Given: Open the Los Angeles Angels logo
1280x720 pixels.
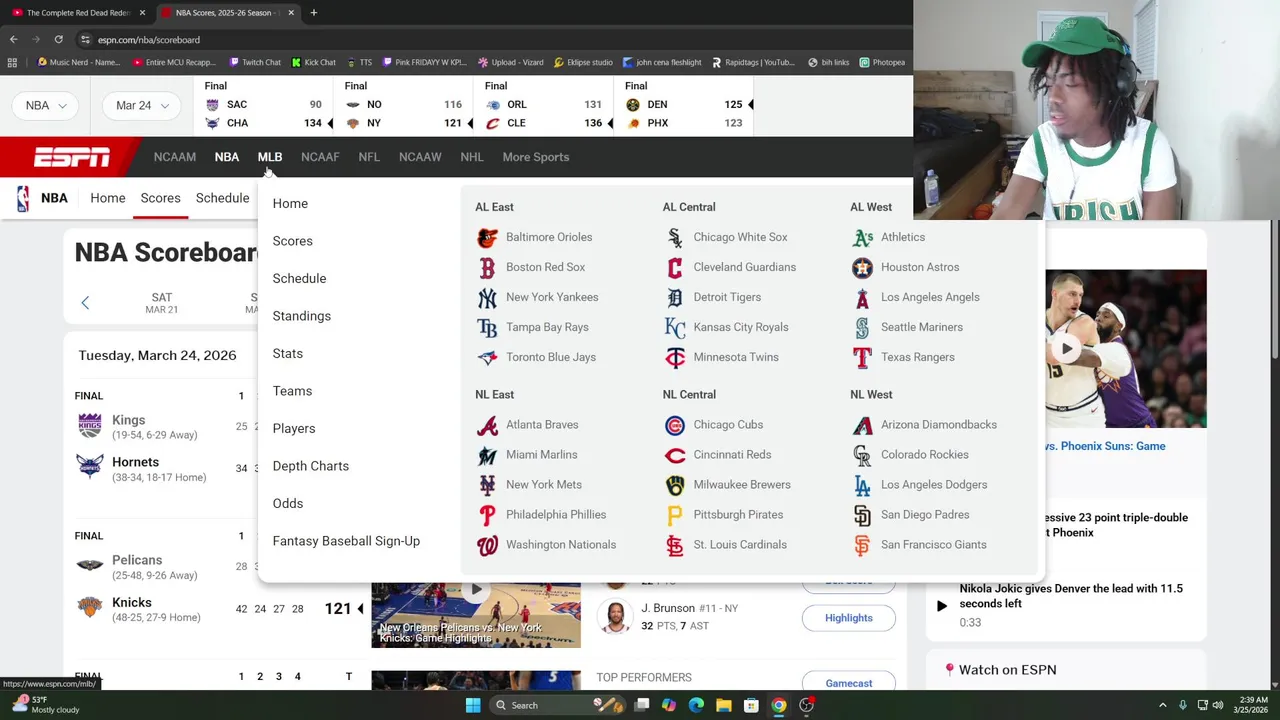Looking at the screenshot, I should pyautogui.click(x=862, y=297).
